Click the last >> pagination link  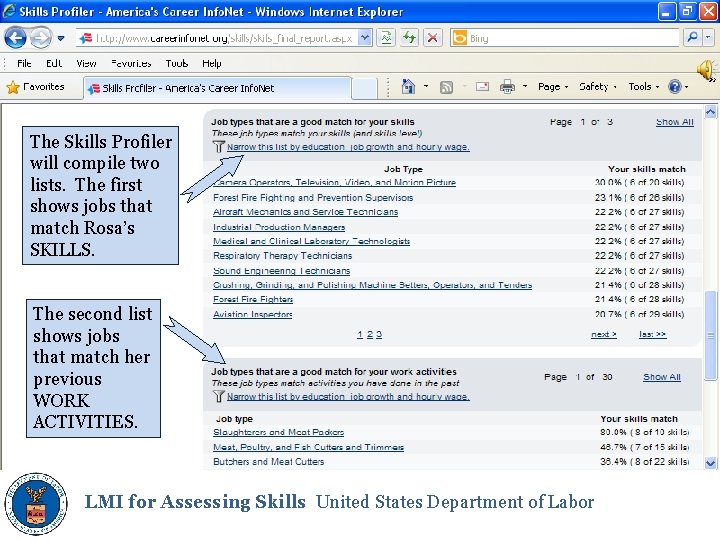tap(652, 334)
